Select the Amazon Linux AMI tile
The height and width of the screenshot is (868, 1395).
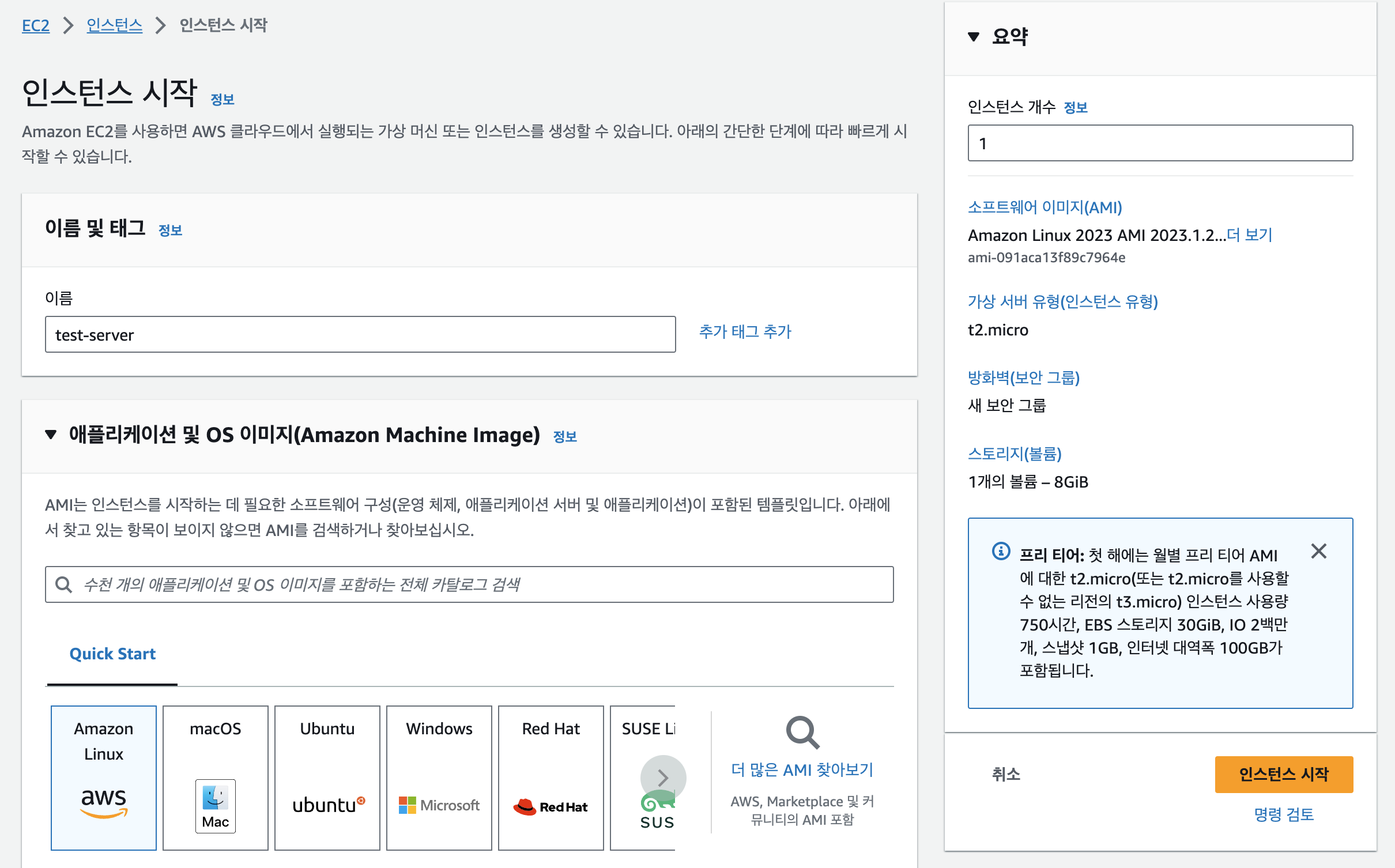pos(104,776)
